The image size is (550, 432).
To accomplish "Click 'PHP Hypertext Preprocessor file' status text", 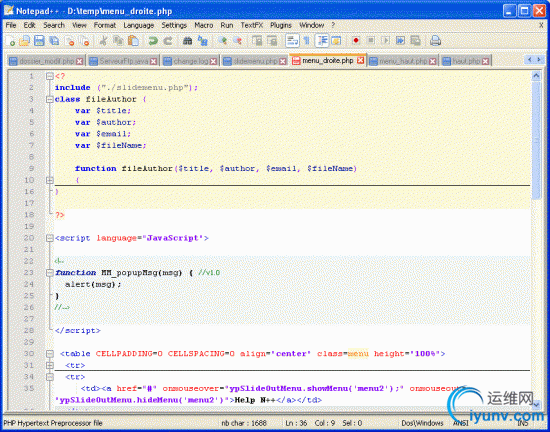I will pos(53,423).
